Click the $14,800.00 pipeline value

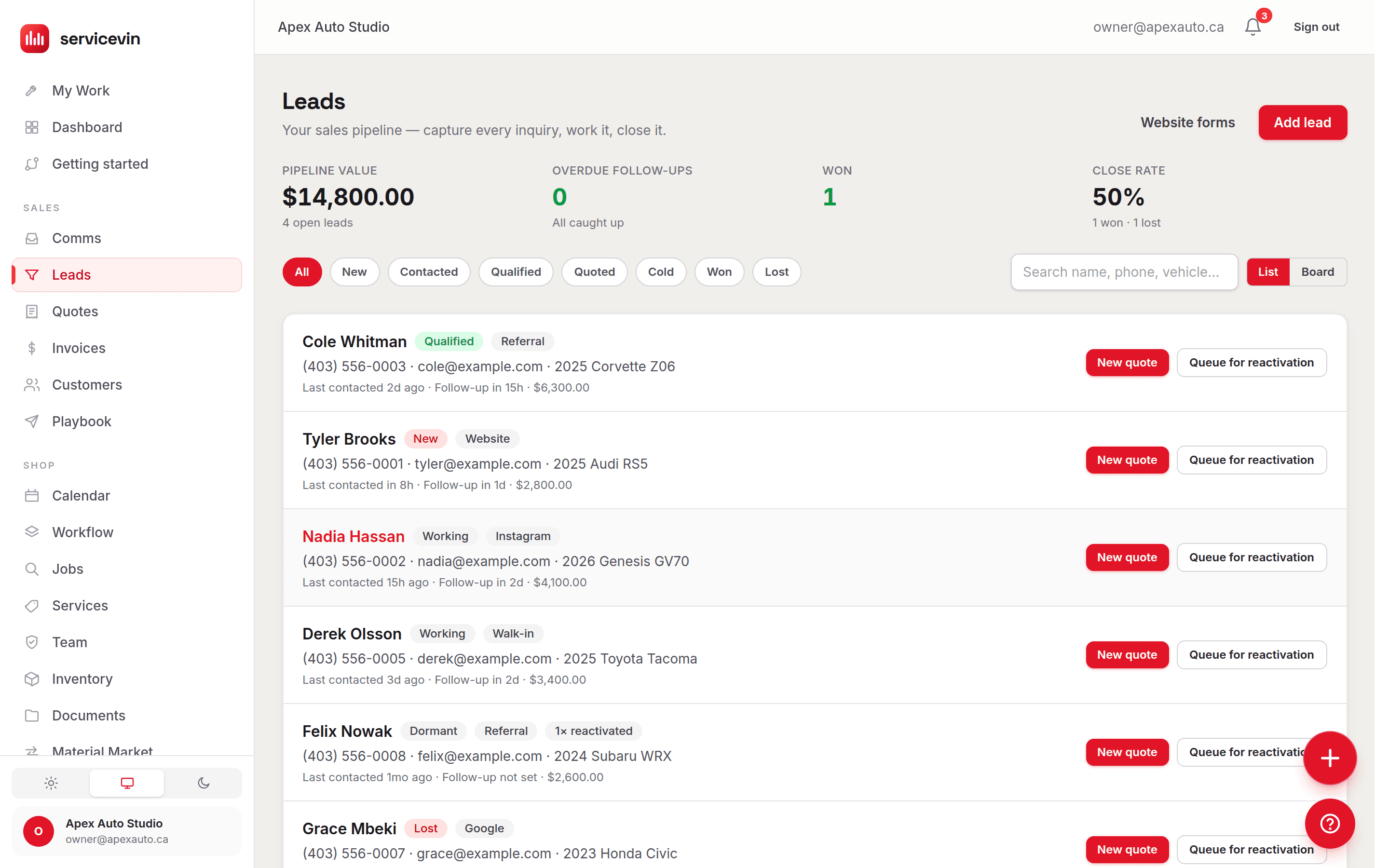pyautogui.click(x=348, y=198)
